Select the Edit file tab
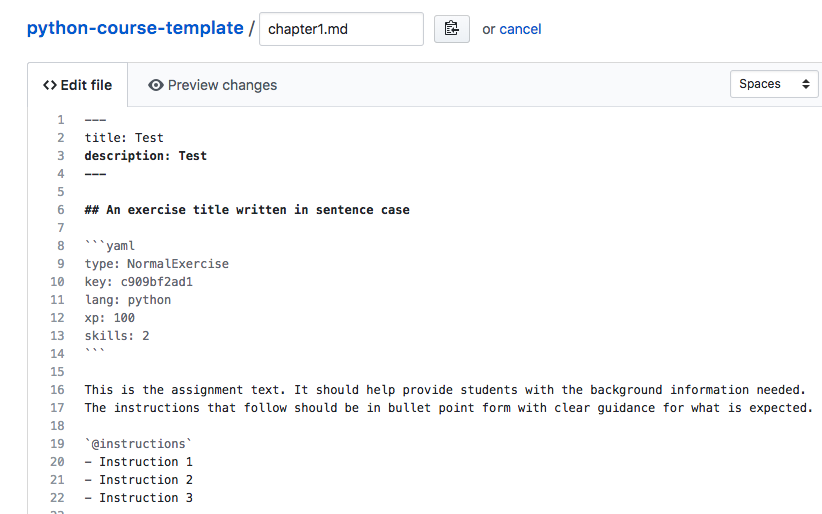 [78, 85]
